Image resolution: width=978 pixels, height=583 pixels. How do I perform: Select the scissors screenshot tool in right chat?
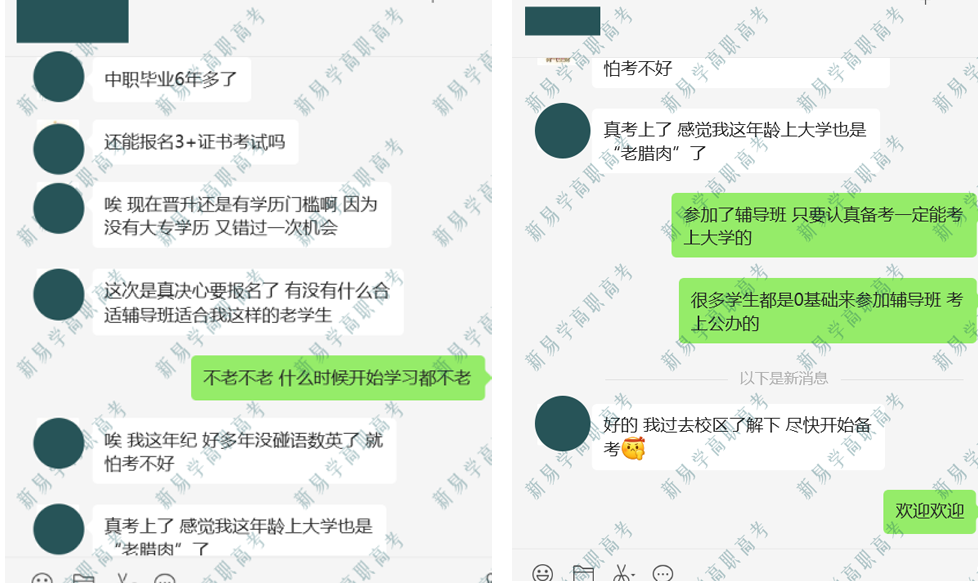[621, 574]
